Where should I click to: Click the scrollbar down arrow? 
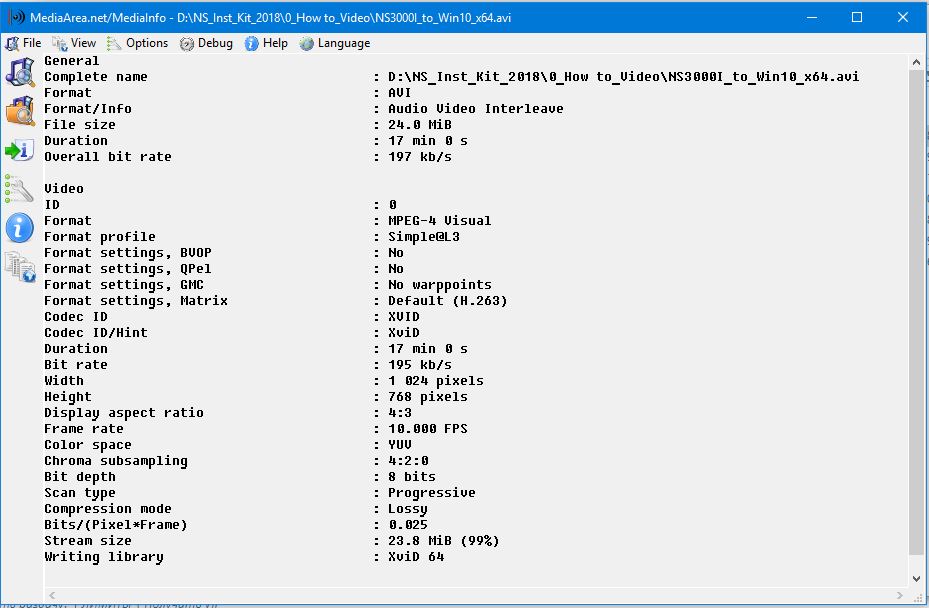916,579
